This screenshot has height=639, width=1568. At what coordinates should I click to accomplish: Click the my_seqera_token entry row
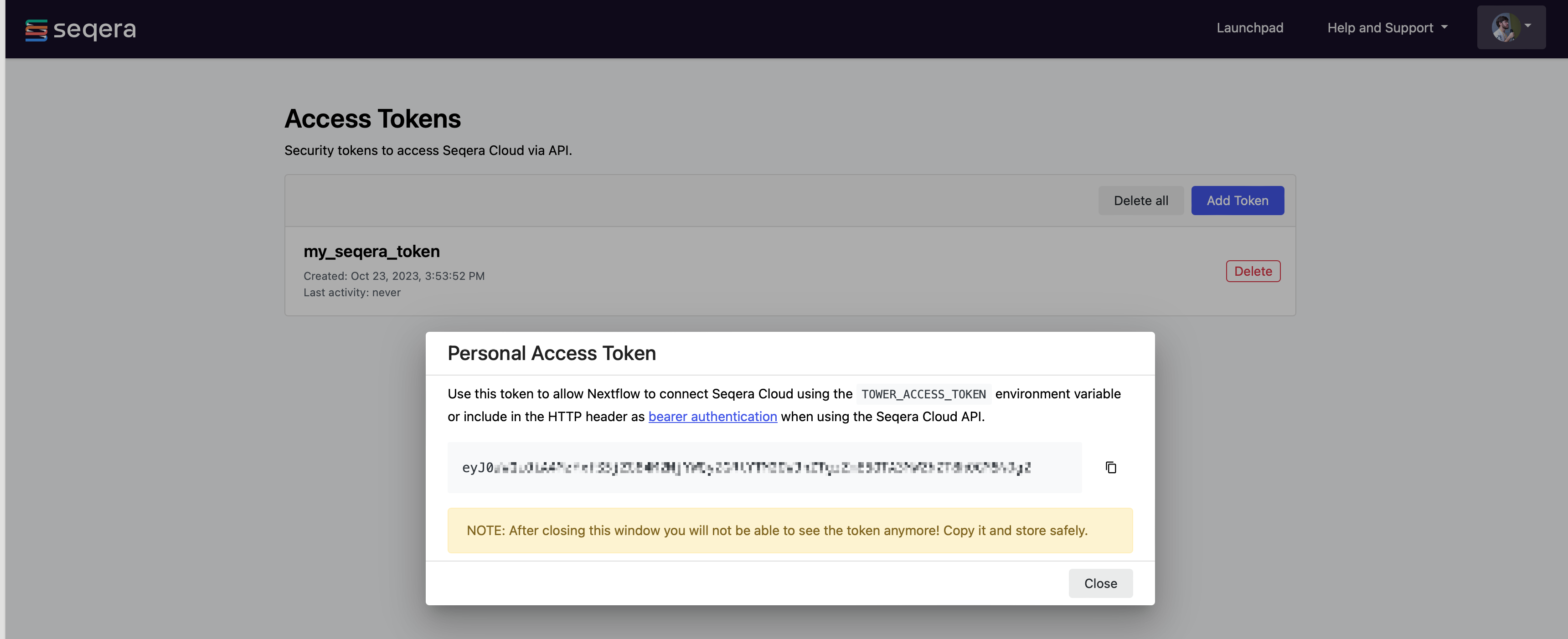coord(790,270)
